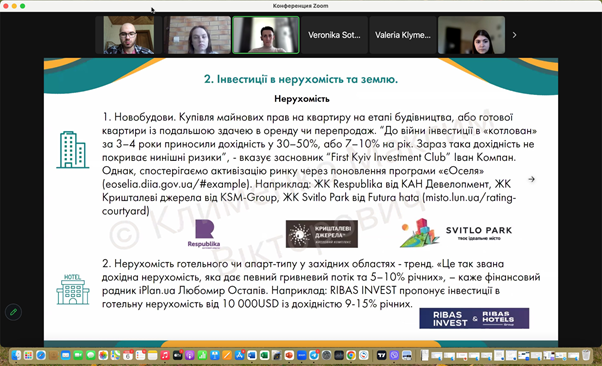The image size is (602, 366).
Task: Launch Numbers from the Dock
Action: (x=202, y=355)
